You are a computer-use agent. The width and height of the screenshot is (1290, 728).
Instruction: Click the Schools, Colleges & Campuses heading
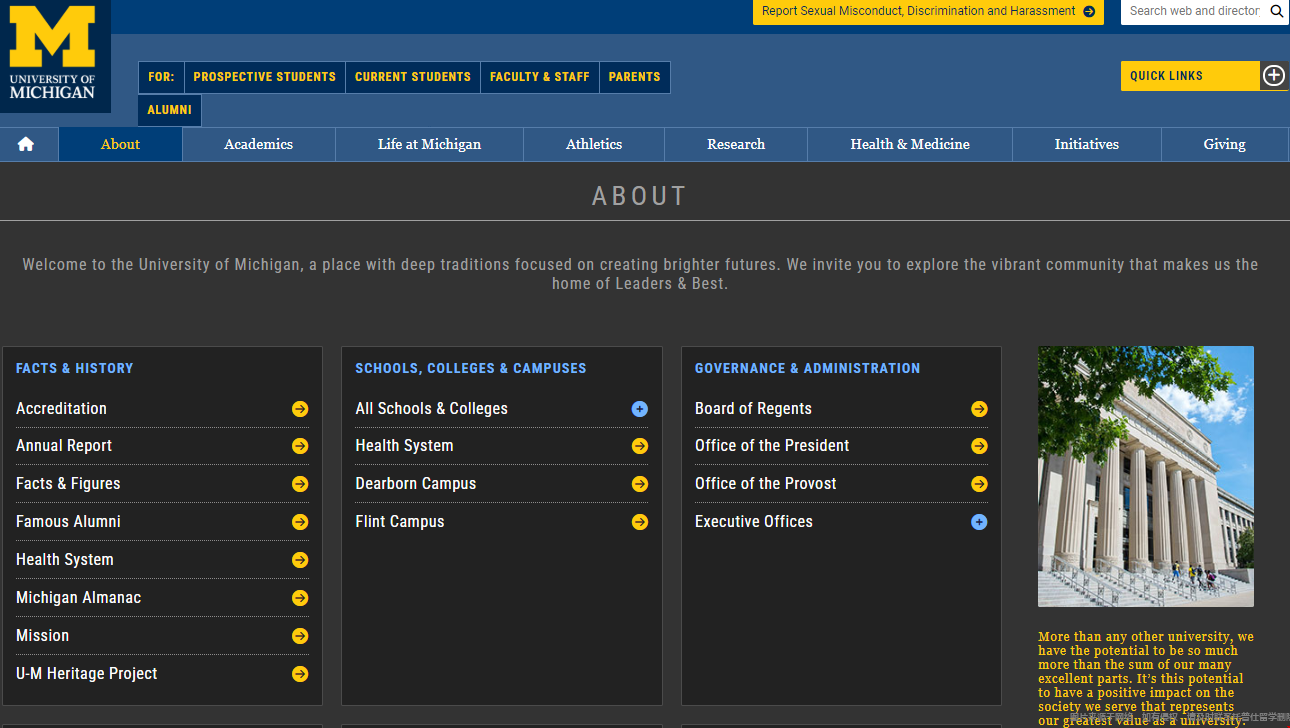pos(471,368)
